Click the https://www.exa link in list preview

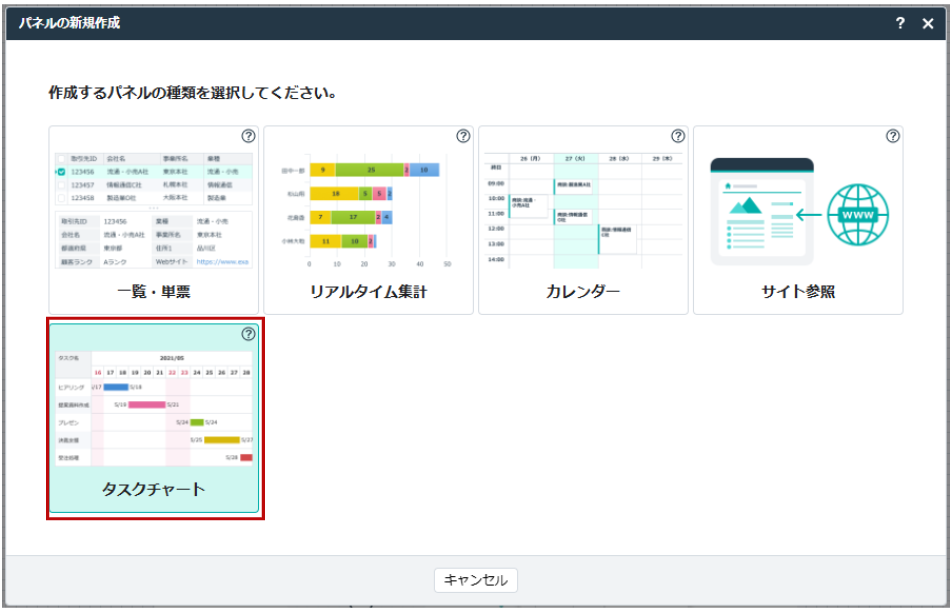[x=222, y=262]
